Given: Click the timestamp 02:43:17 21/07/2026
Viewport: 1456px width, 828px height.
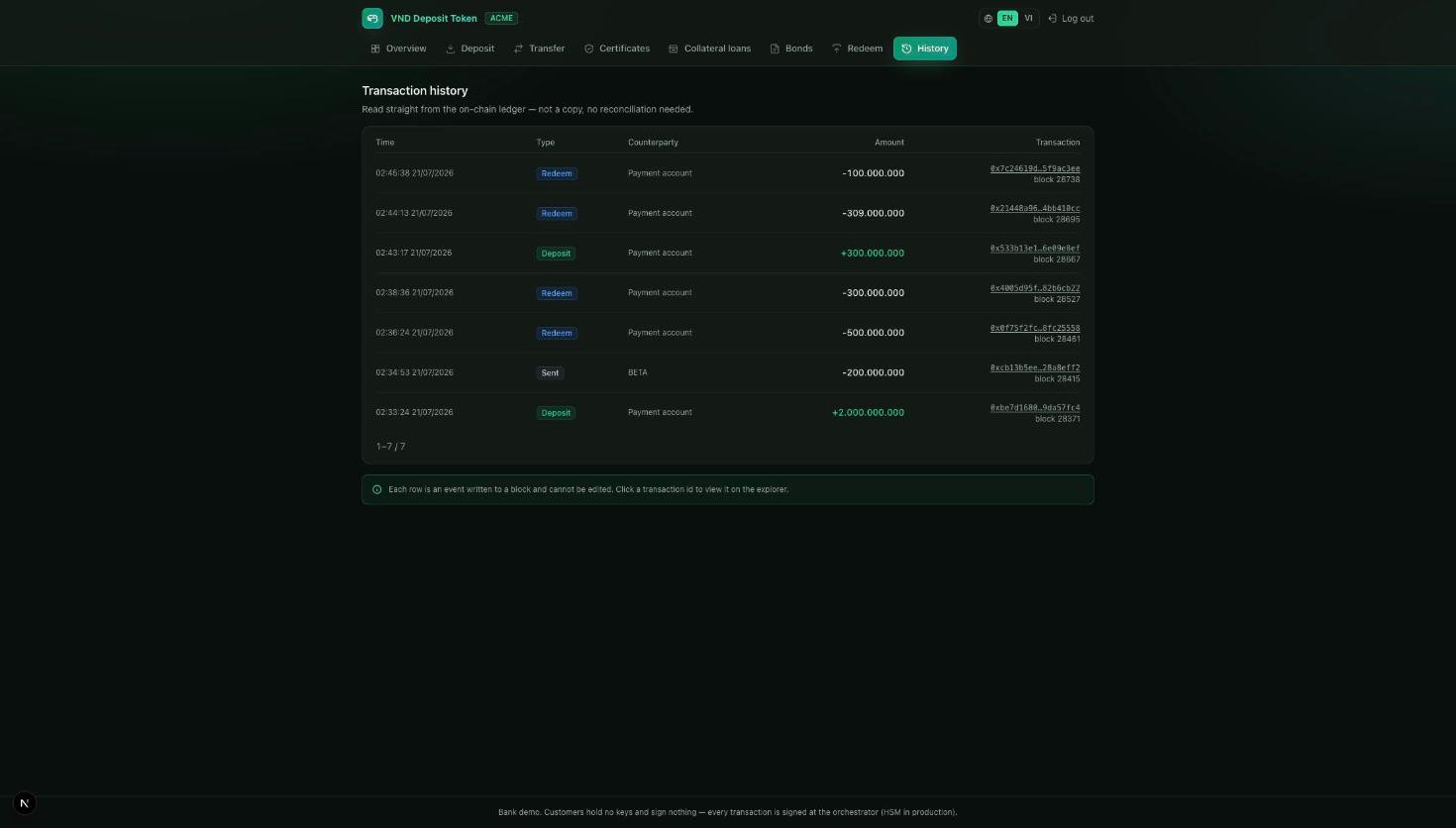Looking at the screenshot, I should pyautogui.click(x=414, y=253).
